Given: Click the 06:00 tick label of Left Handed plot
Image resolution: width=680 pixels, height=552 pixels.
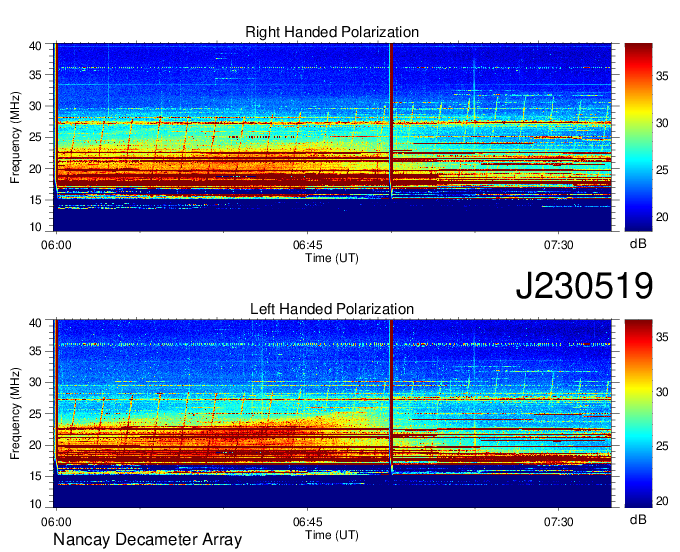Looking at the screenshot, I should click(56, 522).
